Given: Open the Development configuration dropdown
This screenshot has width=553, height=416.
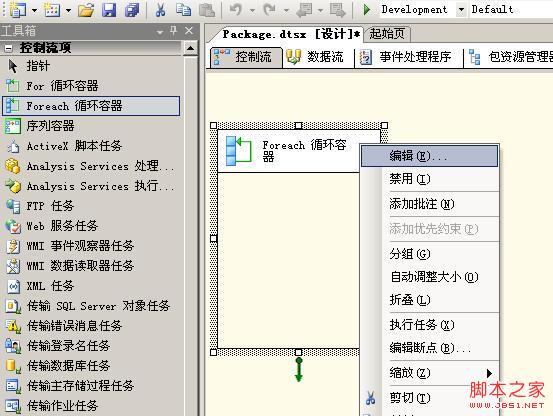Looking at the screenshot, I should pos(461,10).
